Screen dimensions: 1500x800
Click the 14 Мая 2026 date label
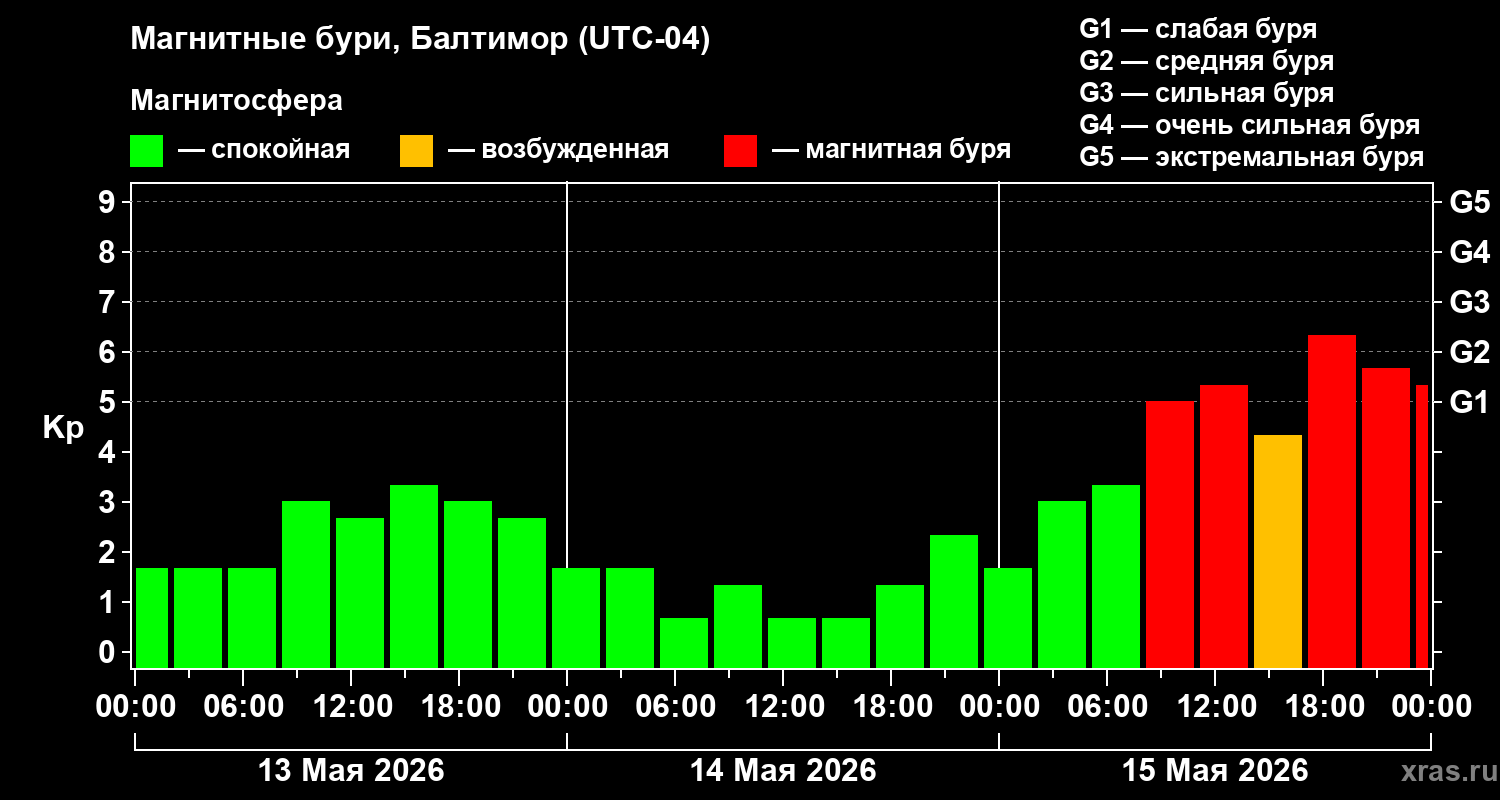tap(783, 771)
